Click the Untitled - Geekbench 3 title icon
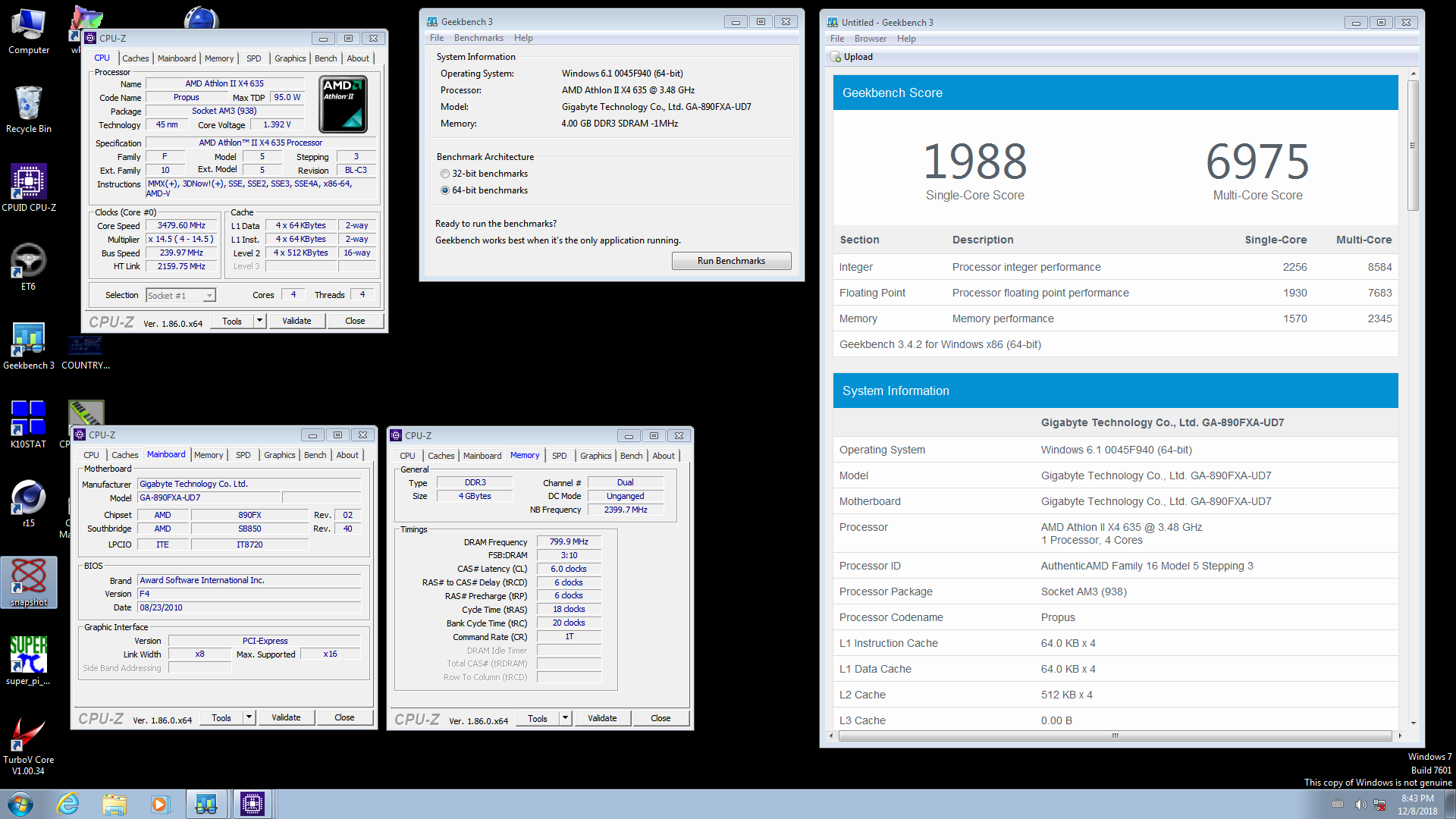 833,23
